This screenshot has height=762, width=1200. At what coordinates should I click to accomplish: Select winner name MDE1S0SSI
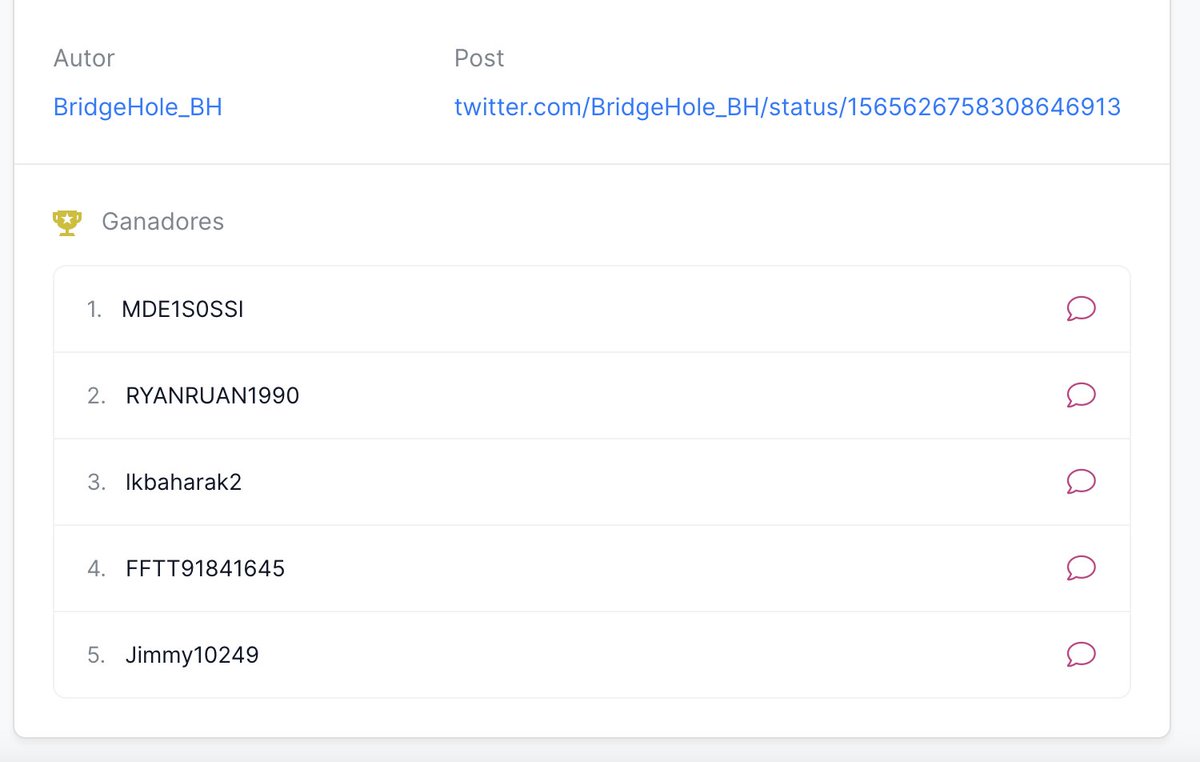click(183, 310)
